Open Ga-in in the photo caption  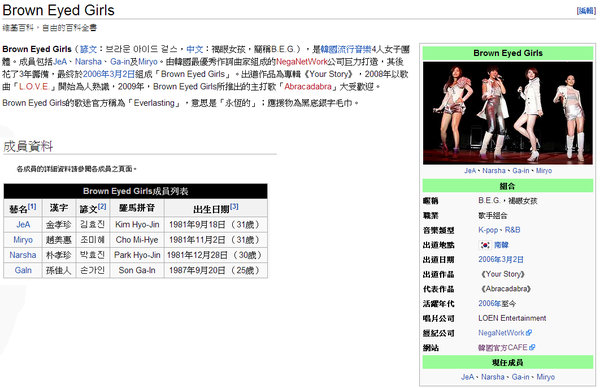coord(521,171)
